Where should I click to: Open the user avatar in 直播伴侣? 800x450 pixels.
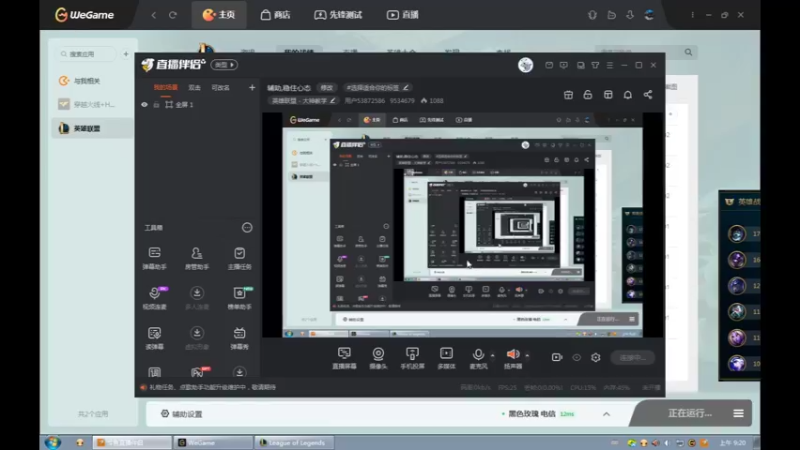pos(526,65)
